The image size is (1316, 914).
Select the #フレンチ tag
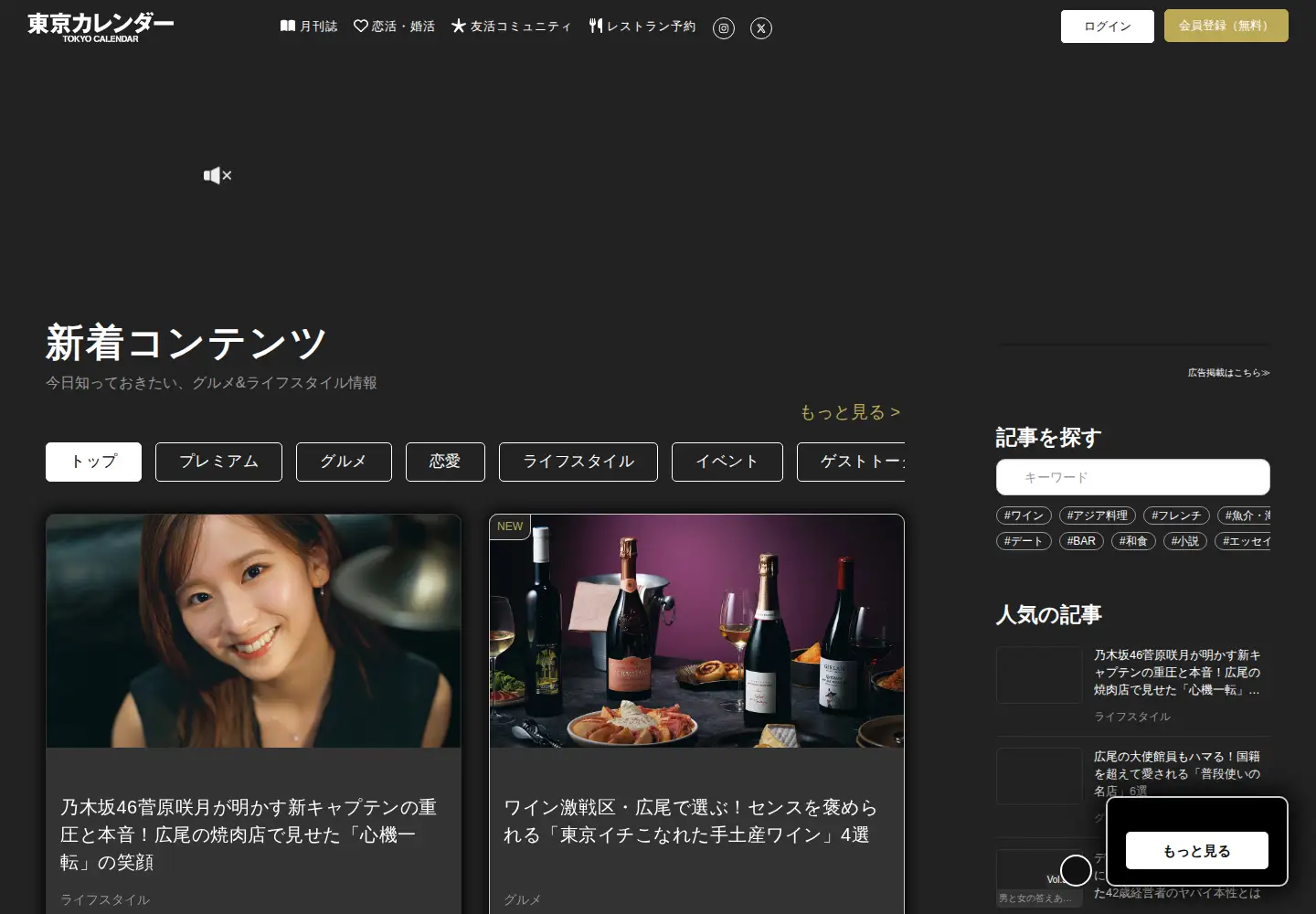click(x=1176, y=515)
